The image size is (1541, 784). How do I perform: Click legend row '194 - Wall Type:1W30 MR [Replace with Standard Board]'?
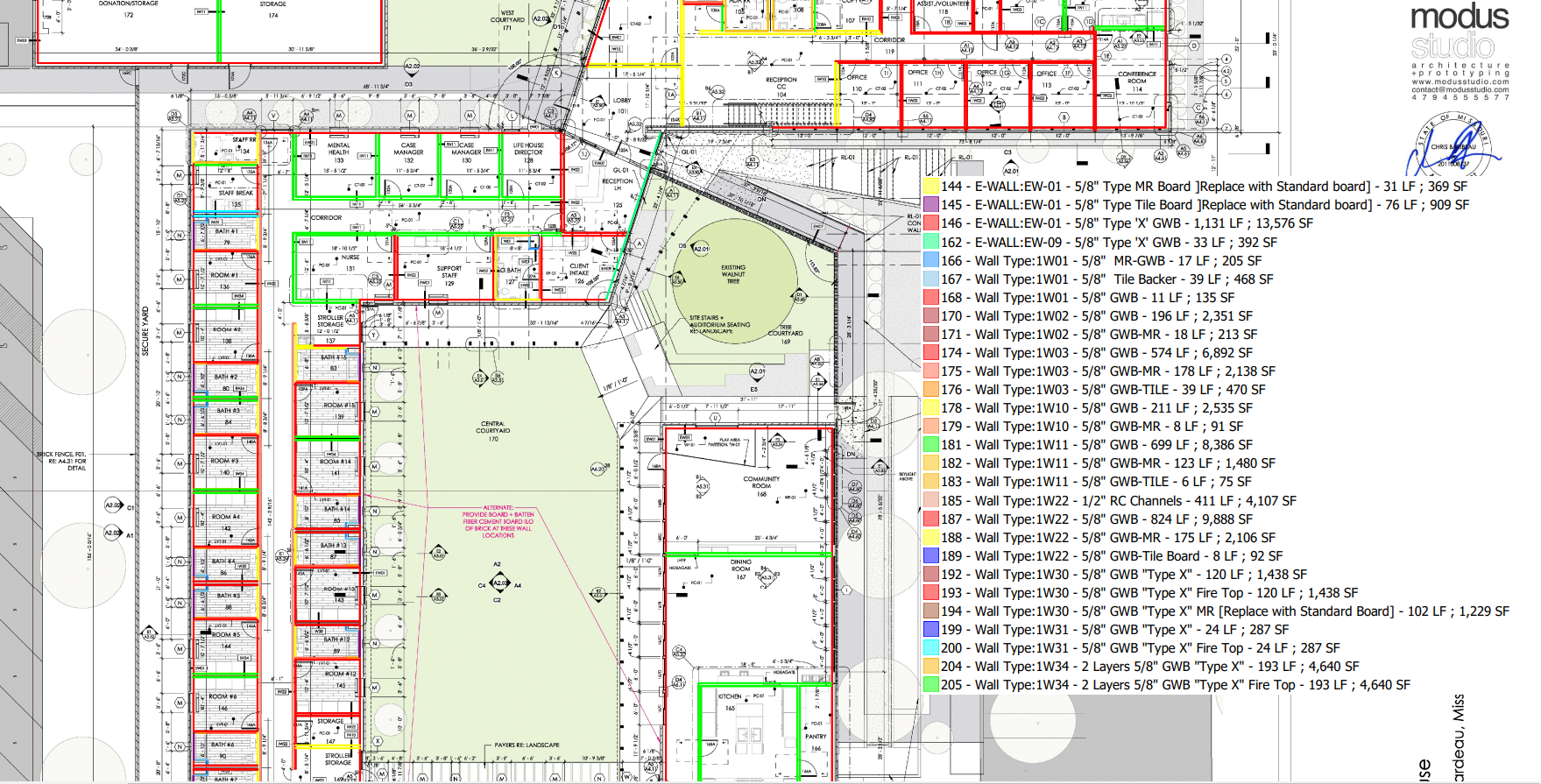1217,611
